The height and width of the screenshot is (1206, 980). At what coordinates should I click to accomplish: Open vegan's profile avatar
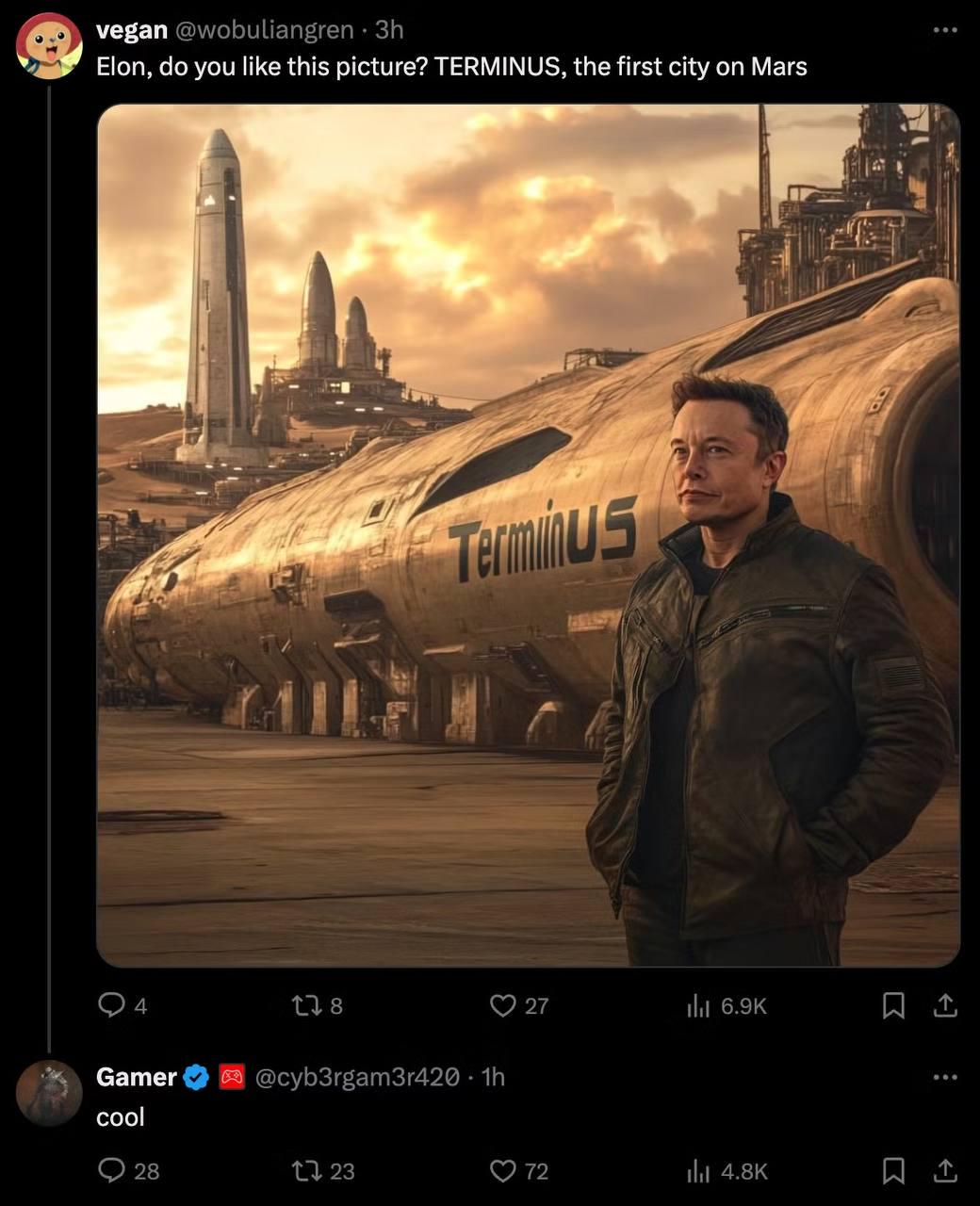50,44
